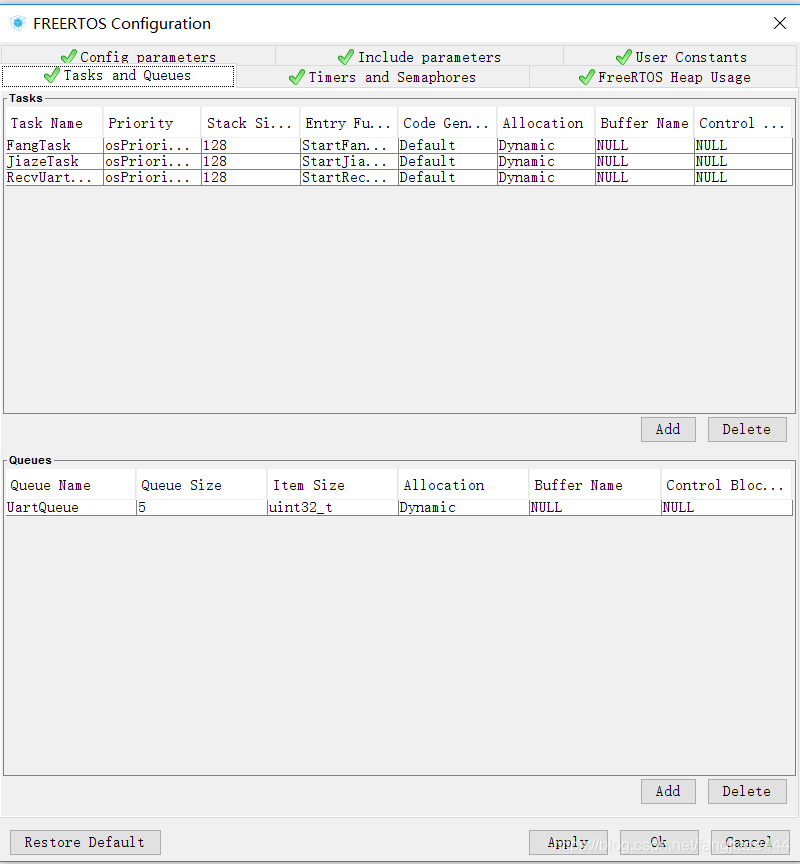Click the Cancel button
Image resolution: width=800 pixels, height=864 pixels.
[x=750, y=842]
